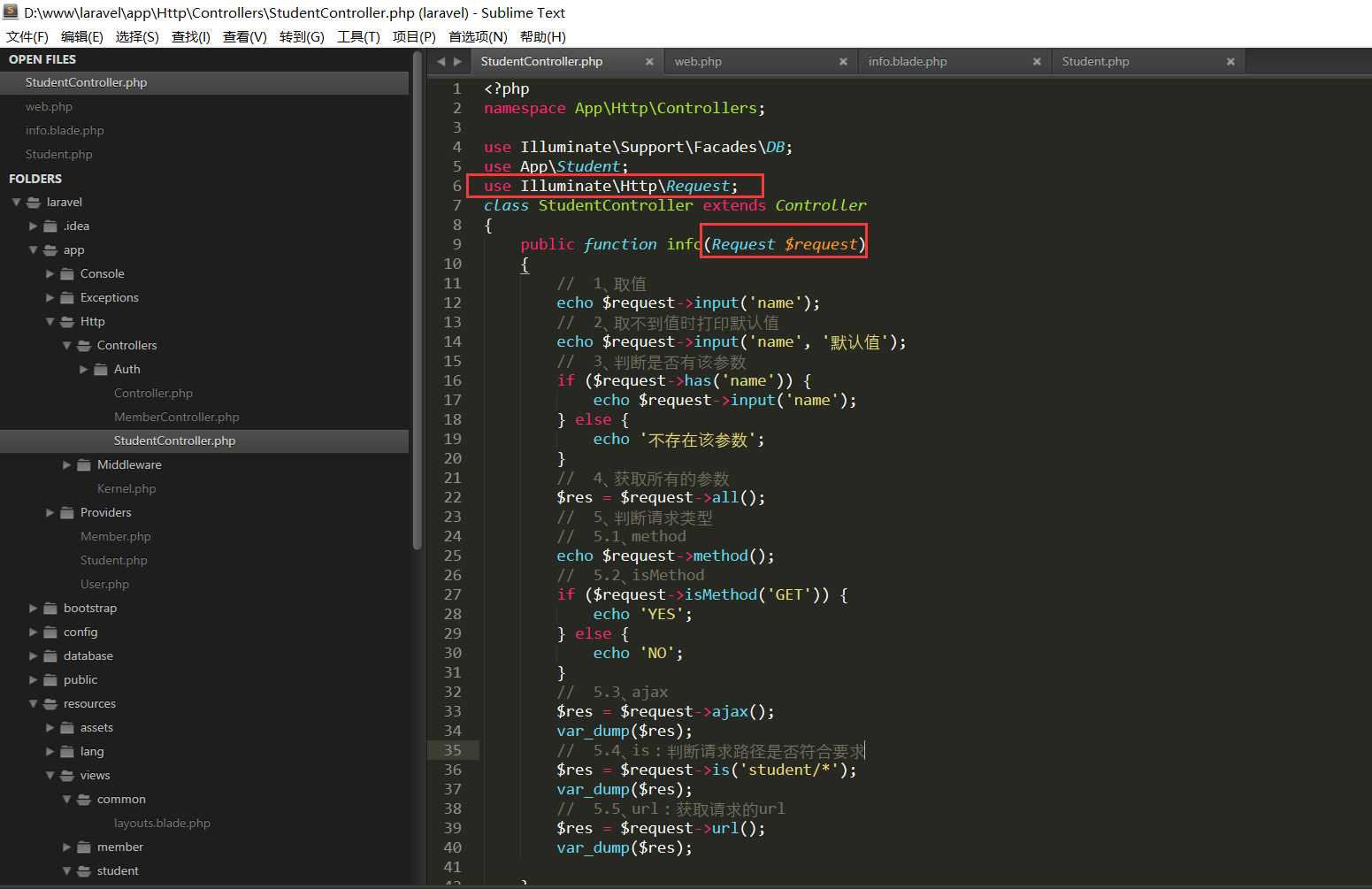Close the Student.php tab
Screen dimensions: 1372x889
(1230, 62)
